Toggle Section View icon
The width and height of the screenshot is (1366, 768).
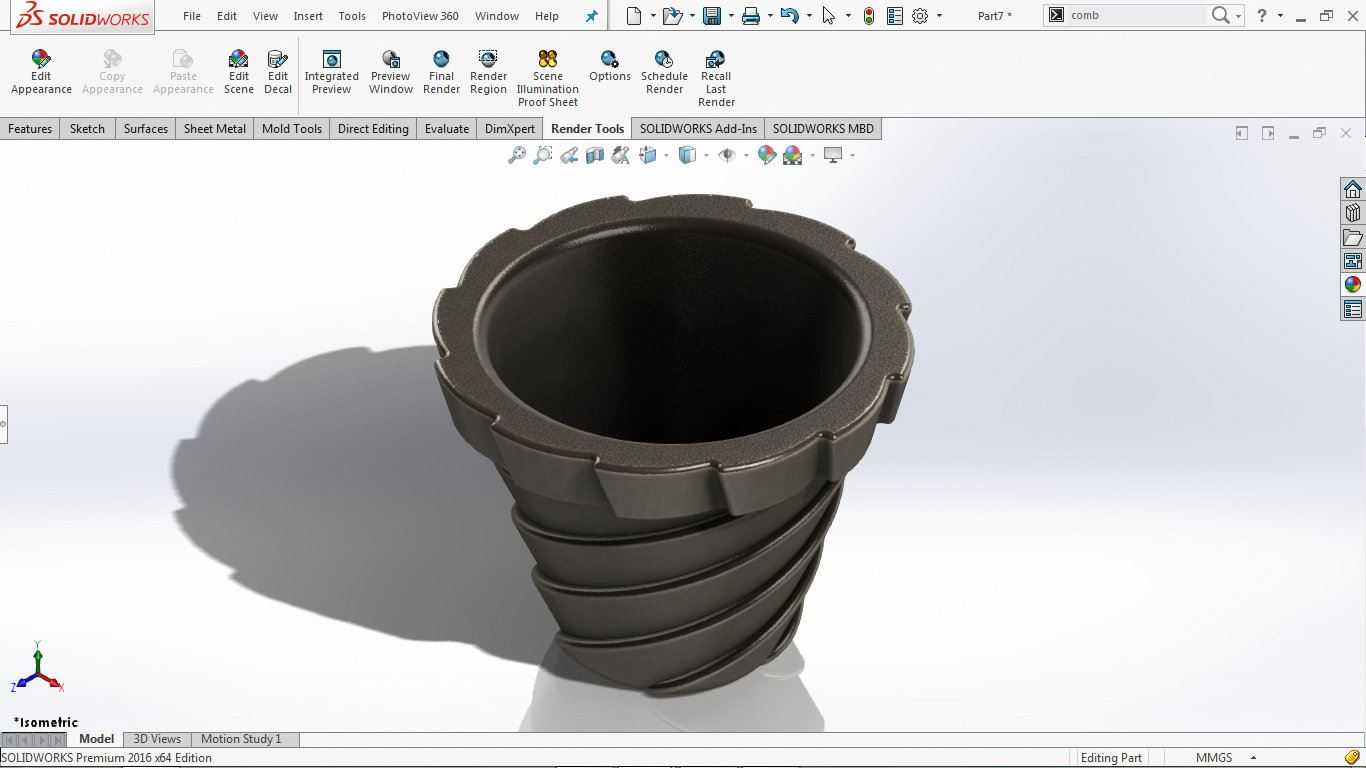coord(595,155)
